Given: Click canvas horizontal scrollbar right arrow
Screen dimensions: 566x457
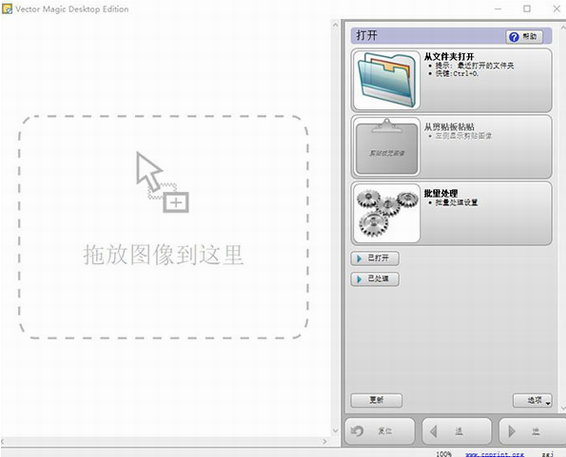Looking at the screenshot, I should click(325, 441).
